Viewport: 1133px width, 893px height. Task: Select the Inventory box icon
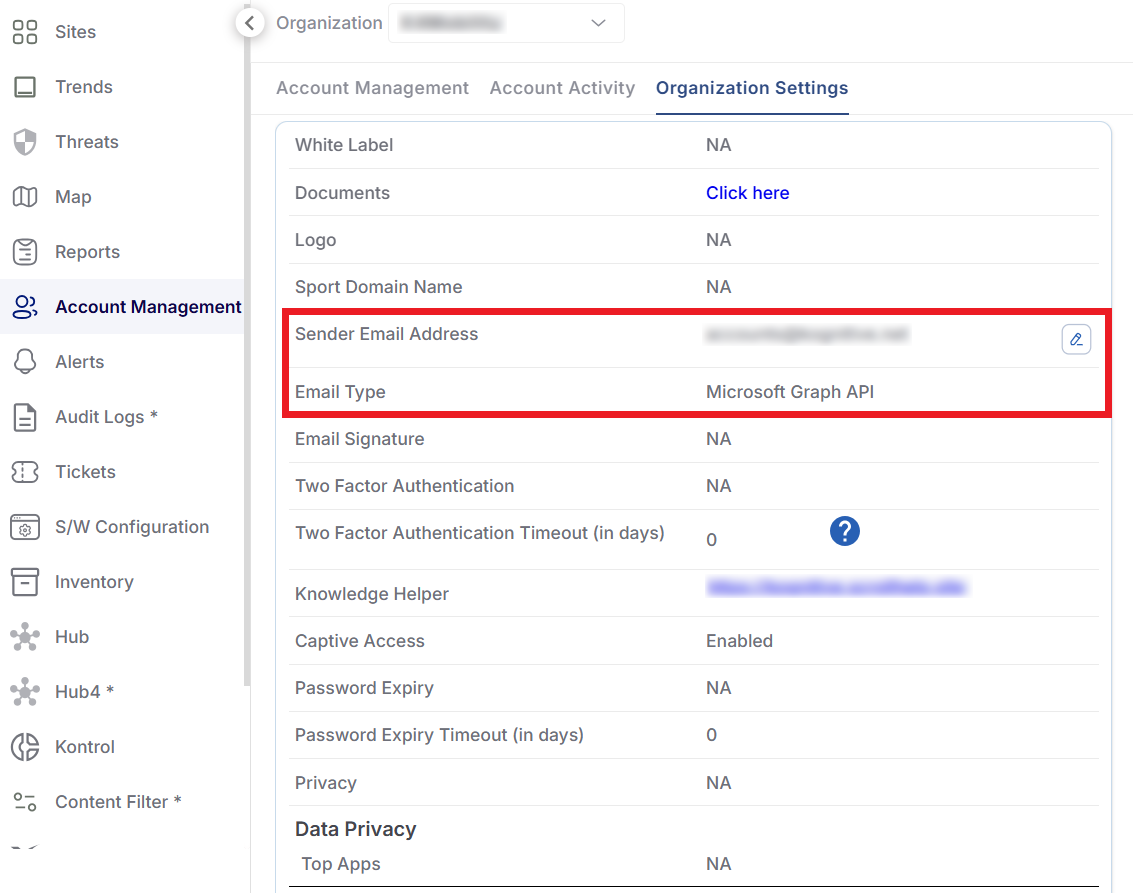25,582
